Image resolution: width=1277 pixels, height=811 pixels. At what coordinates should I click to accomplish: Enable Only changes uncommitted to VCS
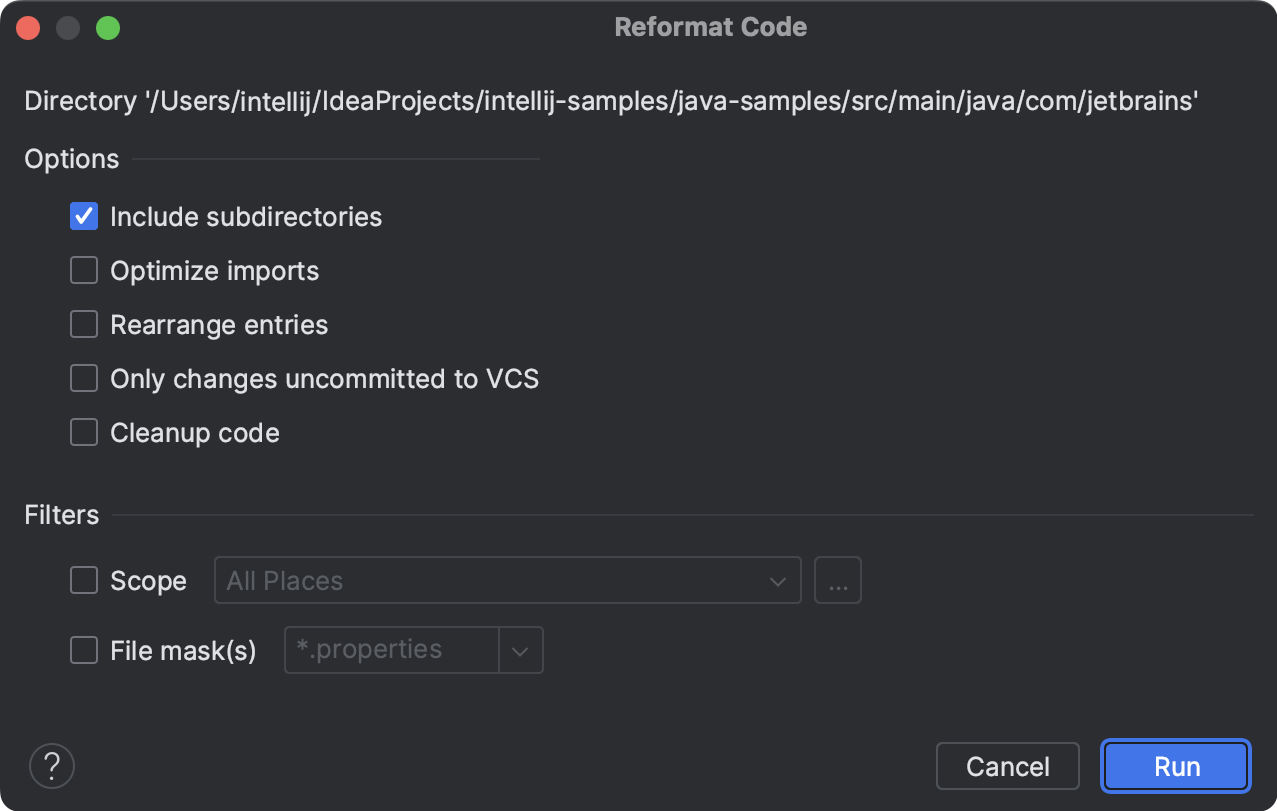point(83,378)
